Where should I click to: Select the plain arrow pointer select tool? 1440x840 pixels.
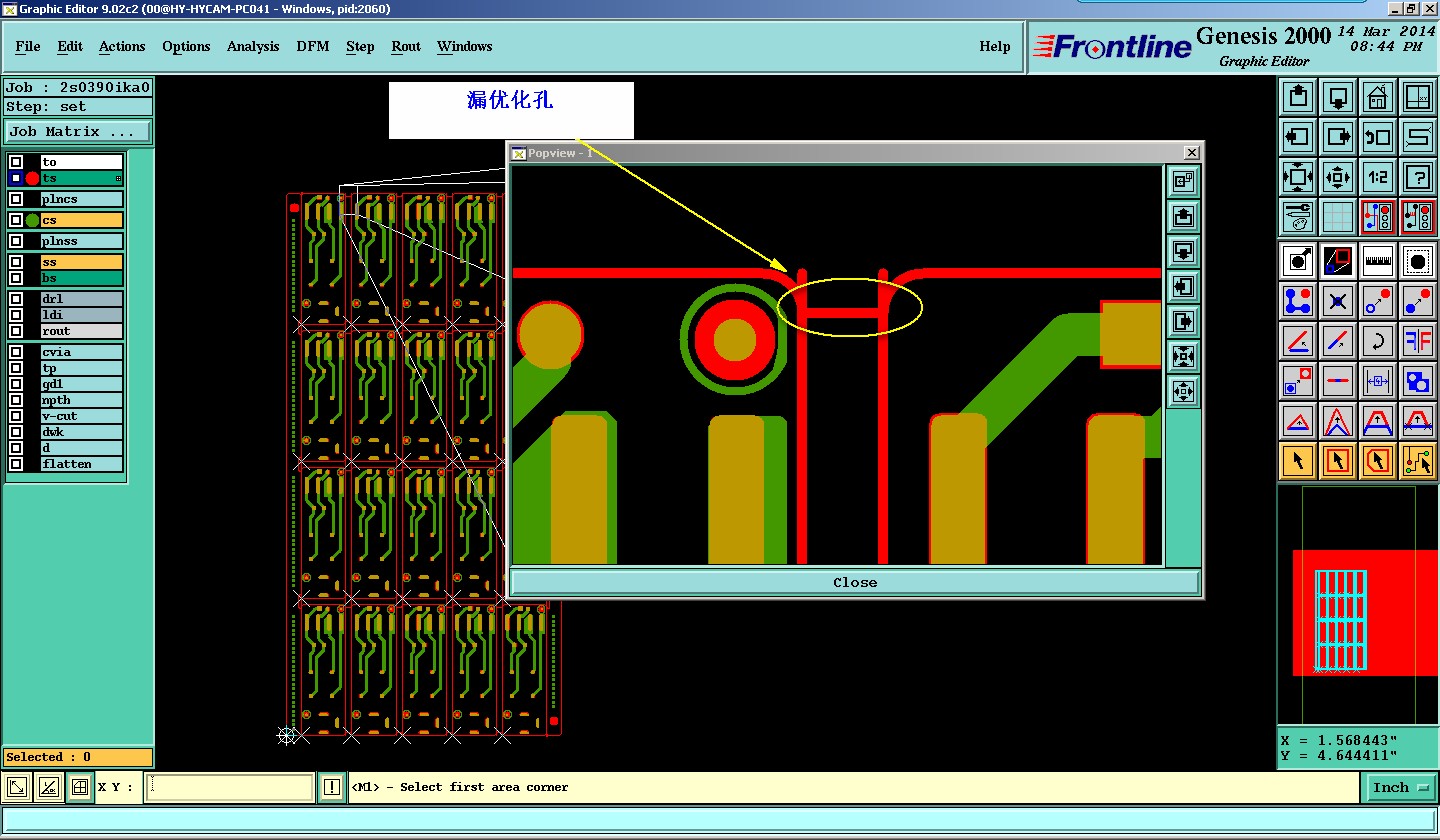(1298, 461)
